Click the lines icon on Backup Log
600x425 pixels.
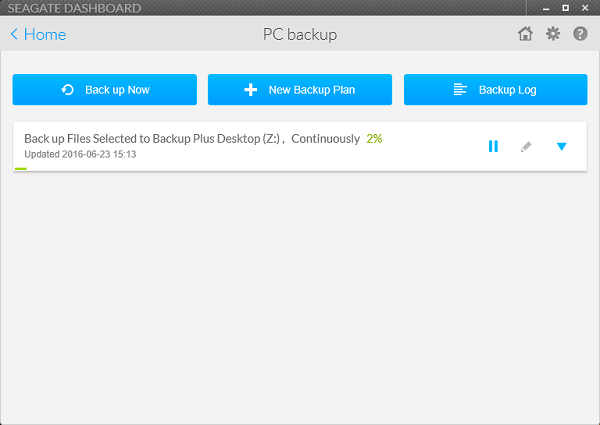(460, 90)
